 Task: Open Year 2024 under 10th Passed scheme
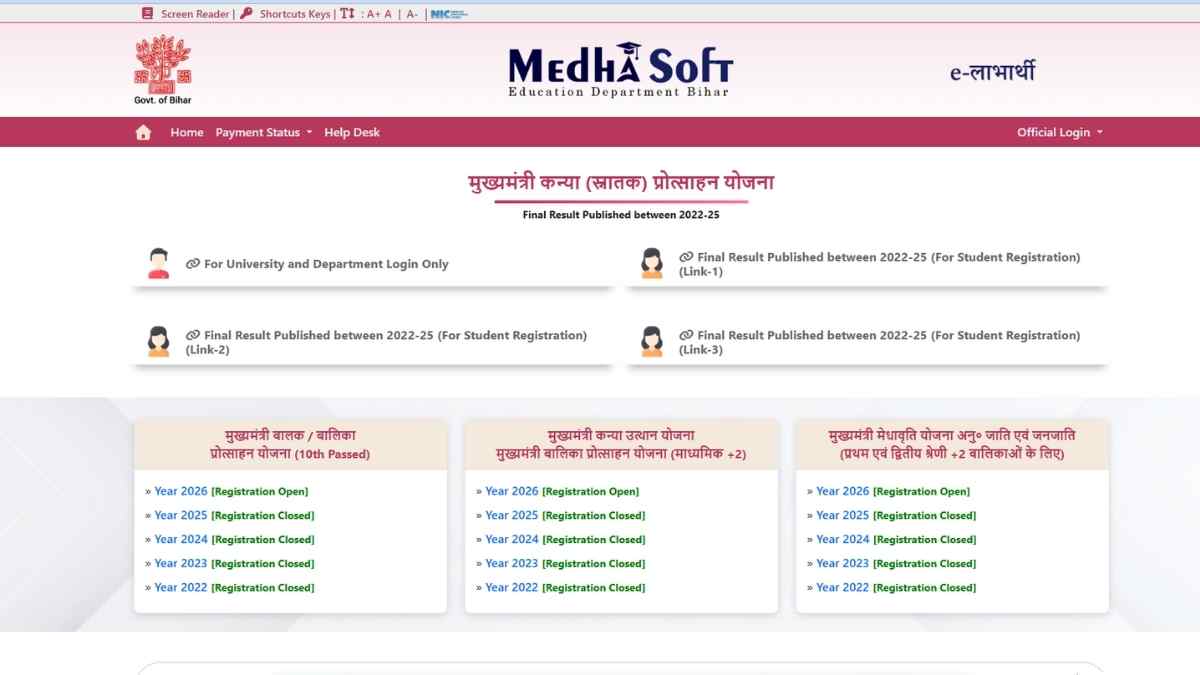181,539
